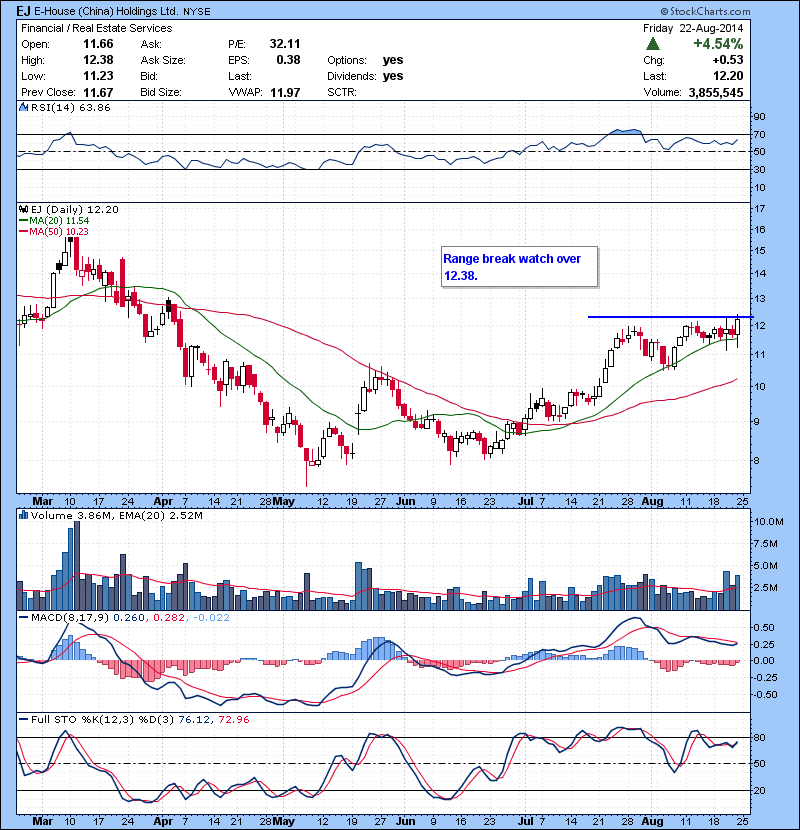The width and height of the screenshot is (800, 830).
Task: Click the MACD(8,17,9) label
Action: (x=70, y=617)
